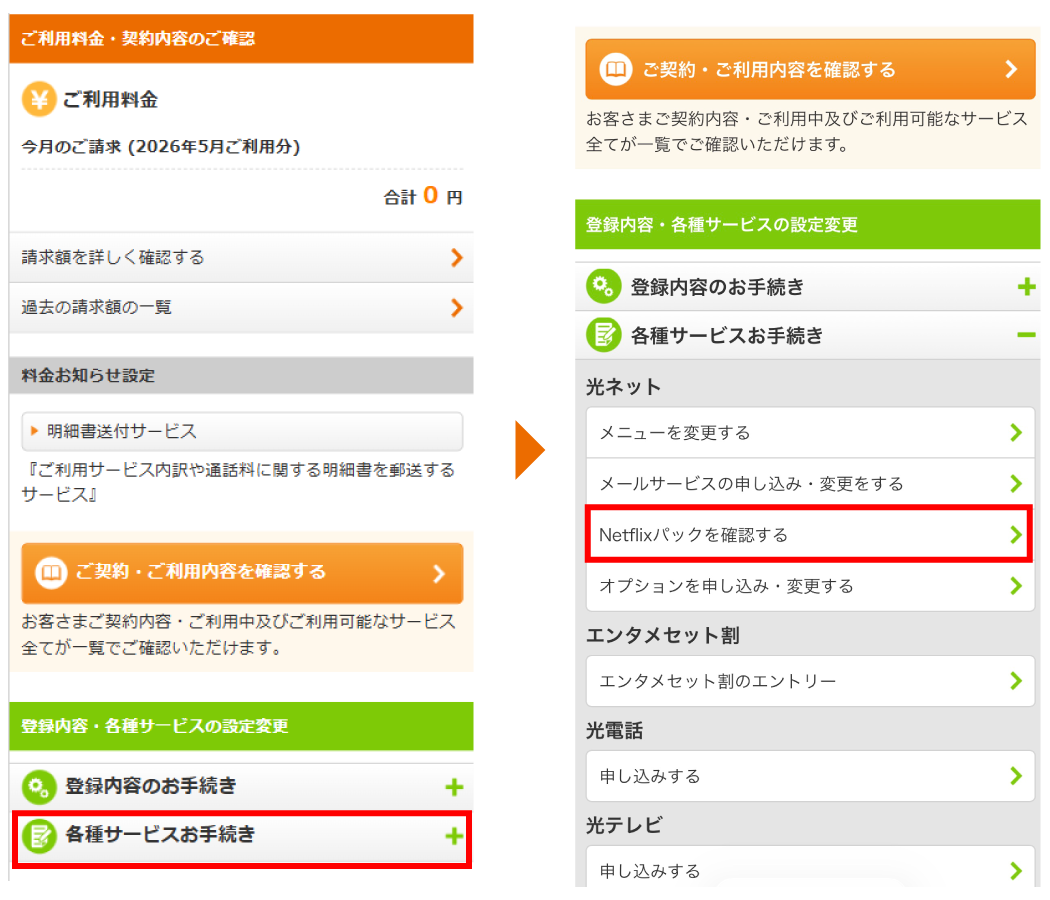
Task: Open 請求額を詳しく確認する in left panel
Action: coord(241,258)
